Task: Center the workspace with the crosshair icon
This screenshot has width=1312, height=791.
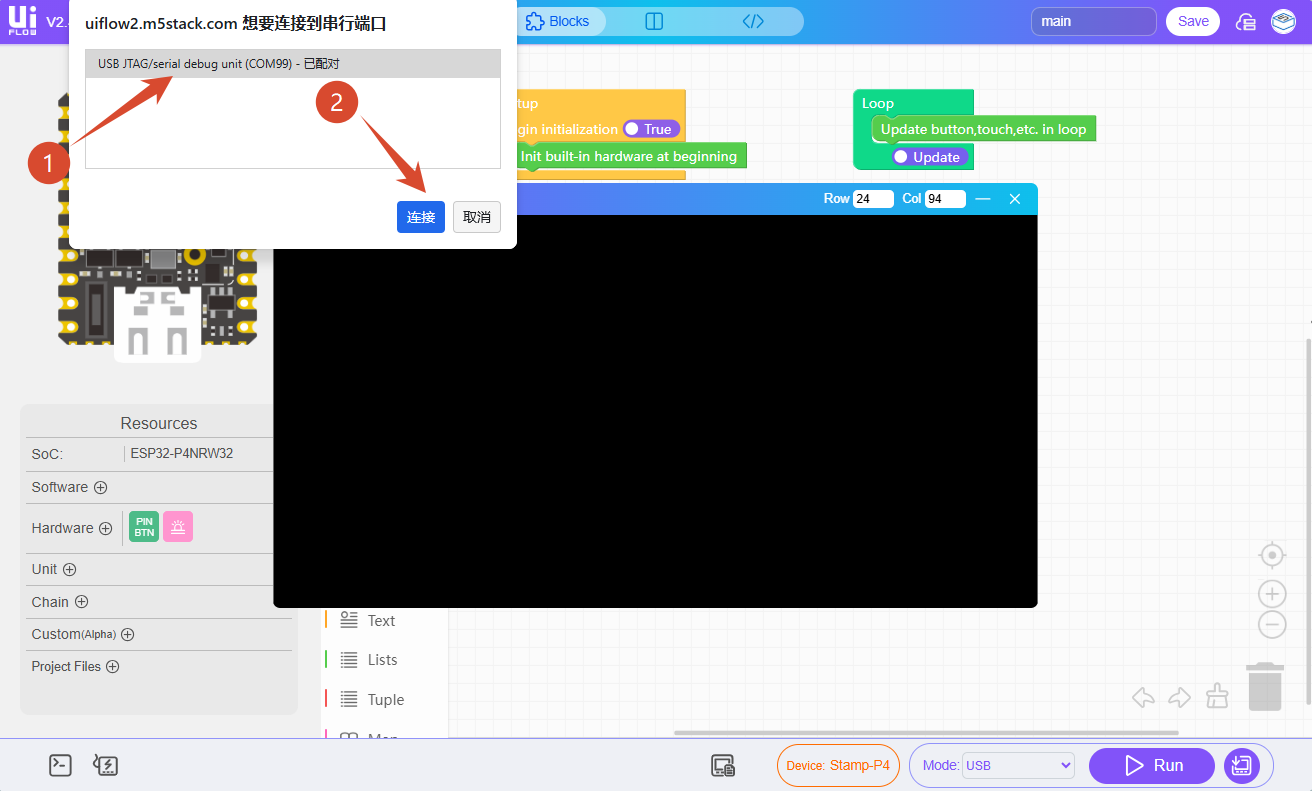Action: (x=1271, y=555)
